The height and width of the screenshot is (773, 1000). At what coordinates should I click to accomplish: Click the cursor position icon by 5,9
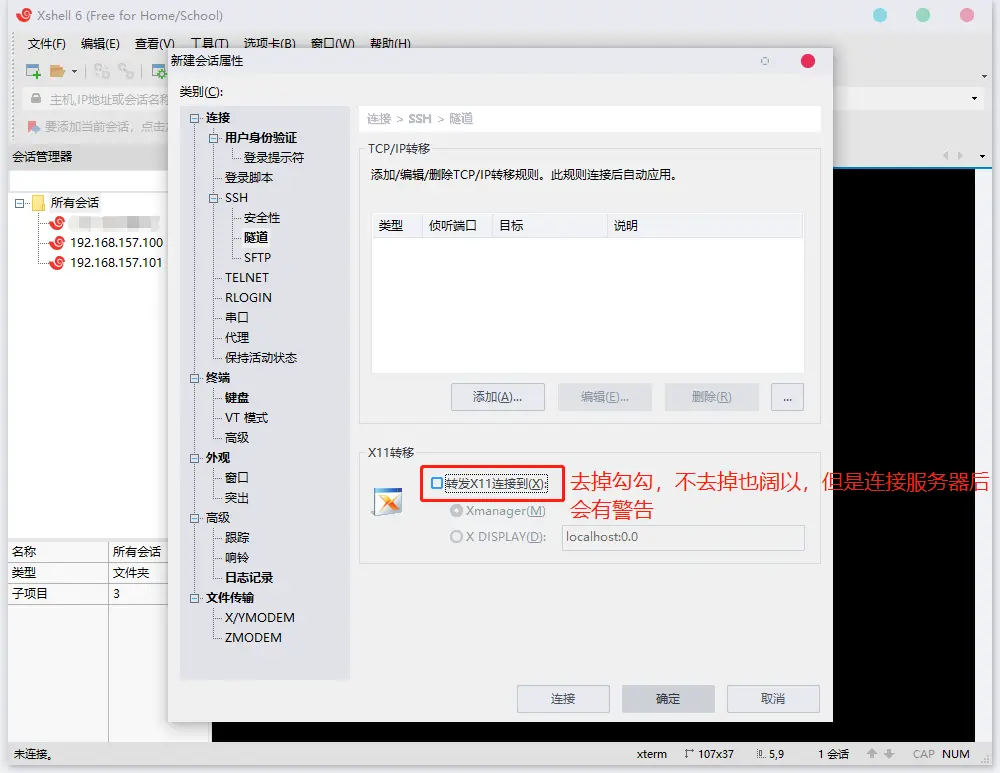761,754
